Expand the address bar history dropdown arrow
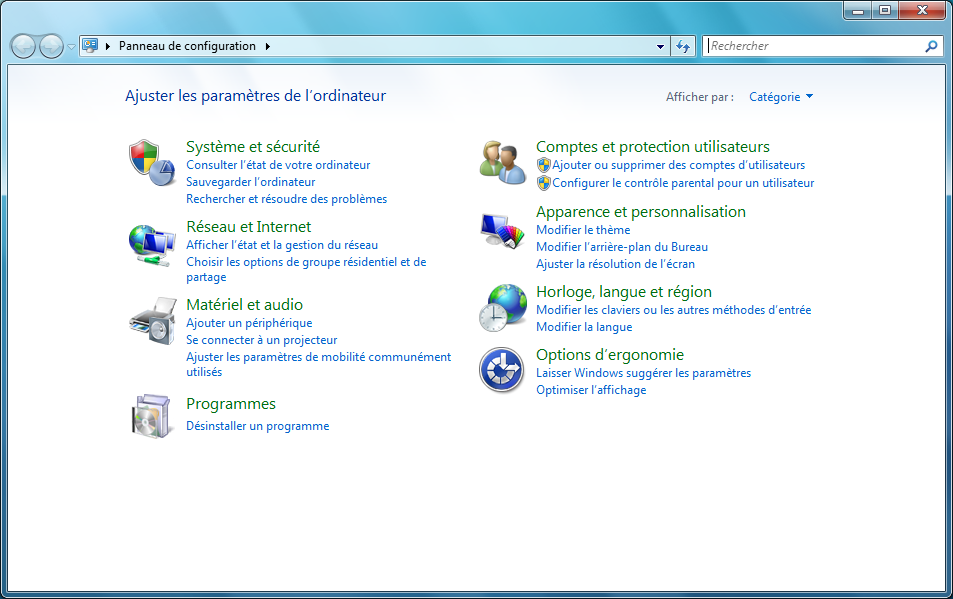Screen dimensions: 953x599 click(x=660, y=46)
